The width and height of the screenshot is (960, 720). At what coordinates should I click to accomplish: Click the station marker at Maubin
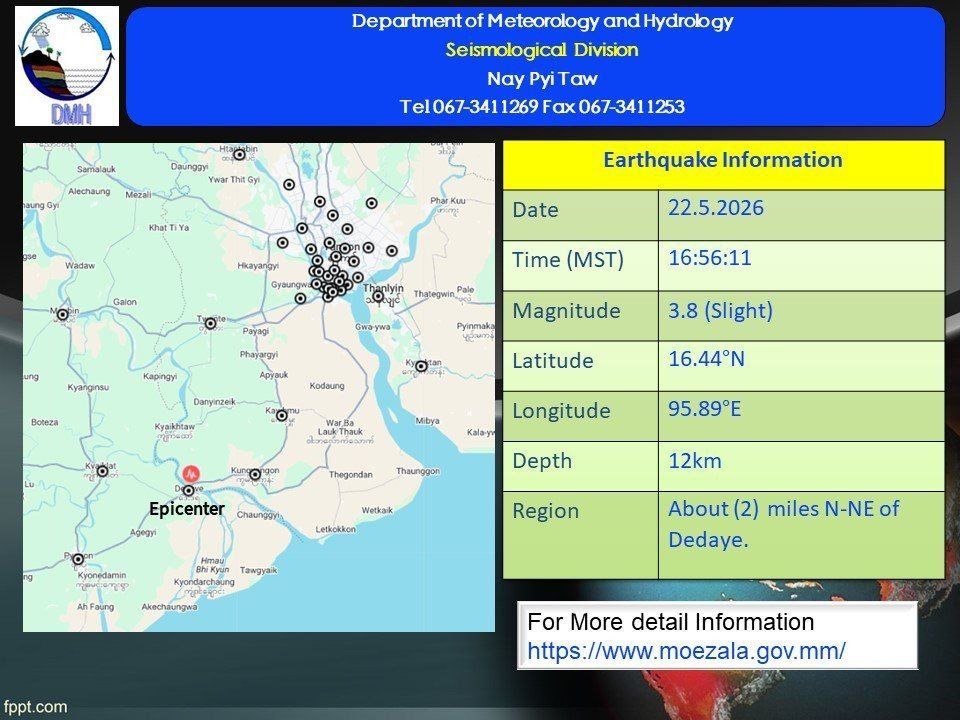(x=62, y=315)
